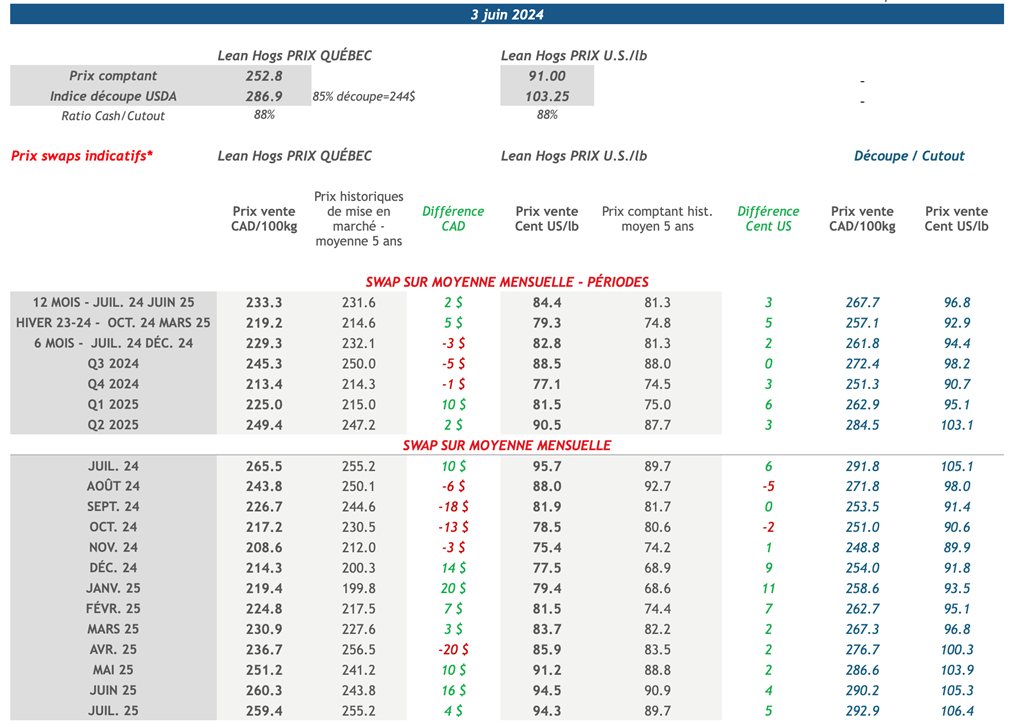Click the "3 juin 2024" date banner
Screen dimensions: 1024x724
pos(507,15)
